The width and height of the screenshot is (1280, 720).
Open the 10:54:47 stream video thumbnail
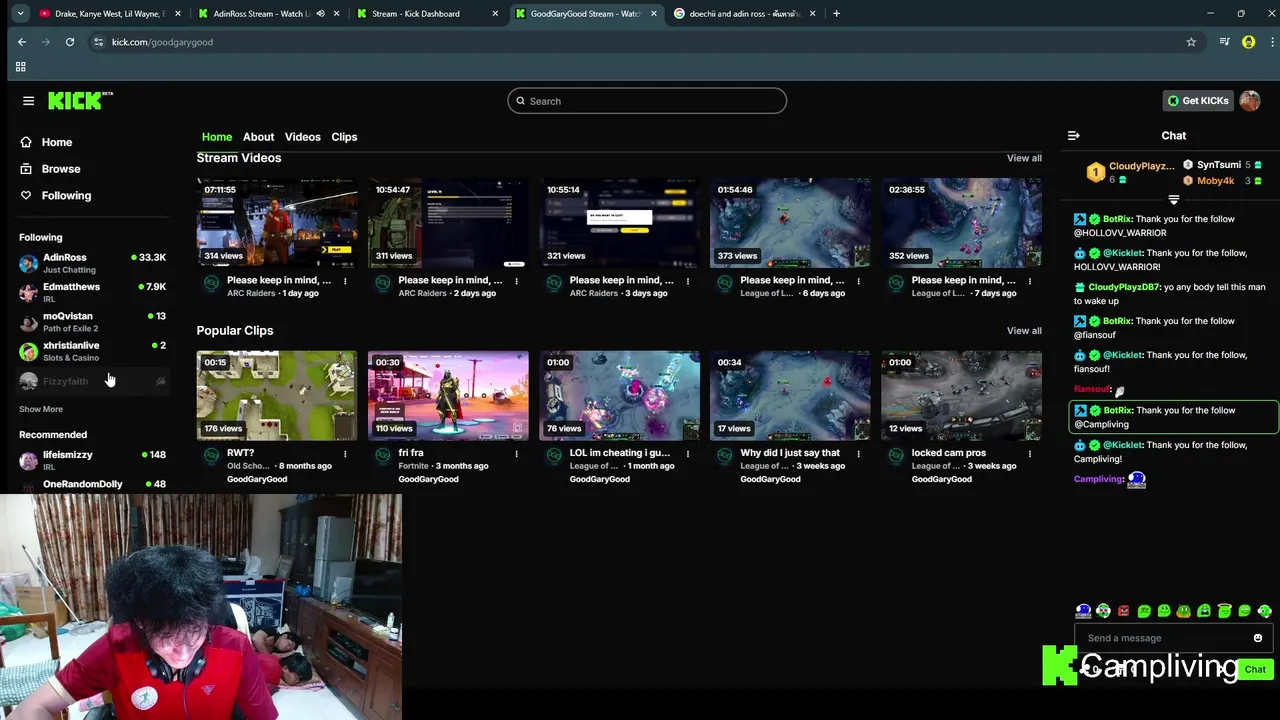click(x=448, y=223)
